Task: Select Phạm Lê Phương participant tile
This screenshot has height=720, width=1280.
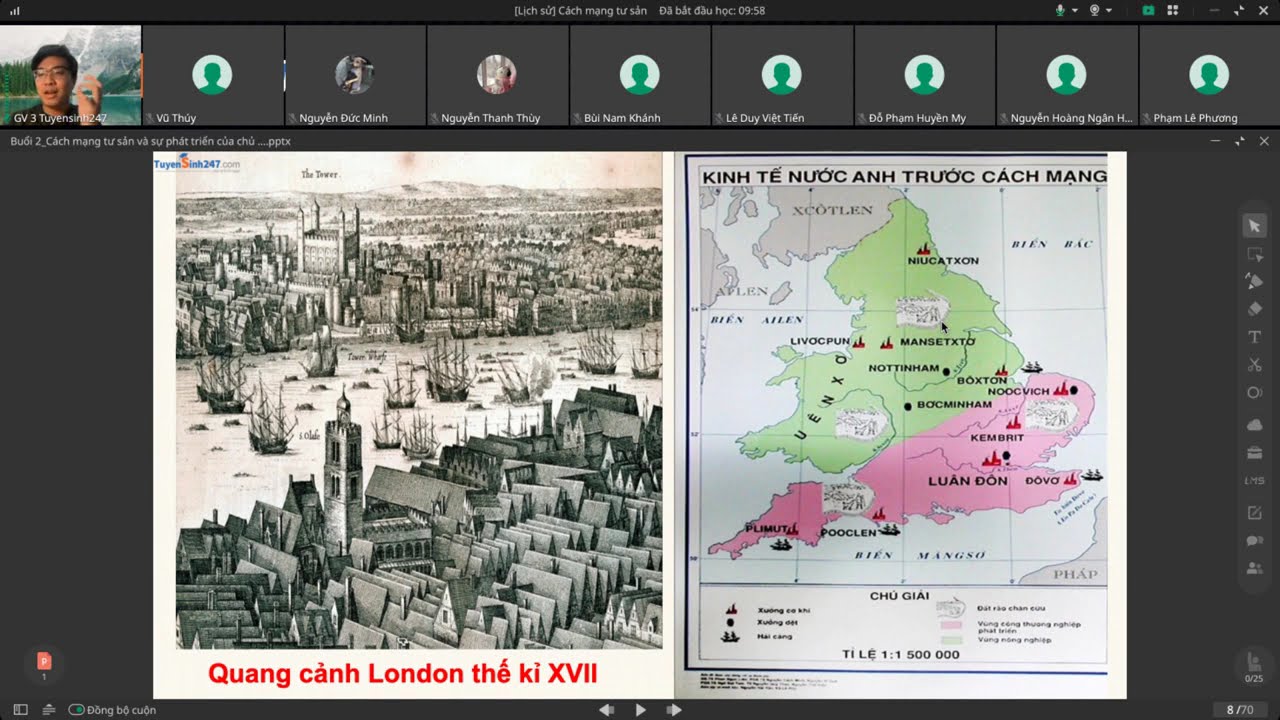Action: (1209, 75)
